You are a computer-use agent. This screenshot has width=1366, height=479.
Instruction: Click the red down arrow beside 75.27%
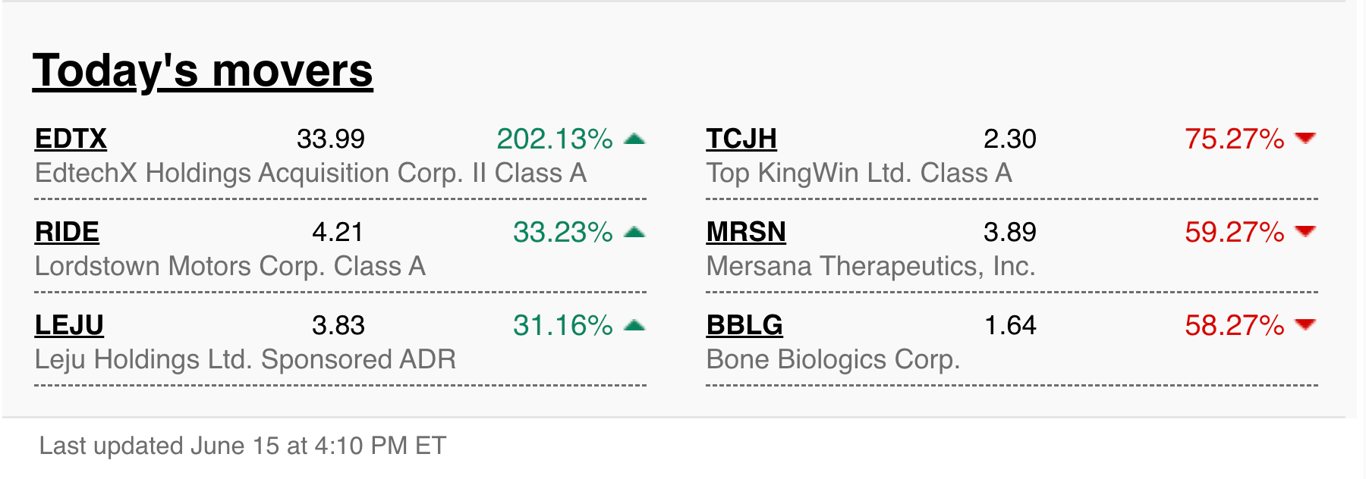coord(1305,139)
